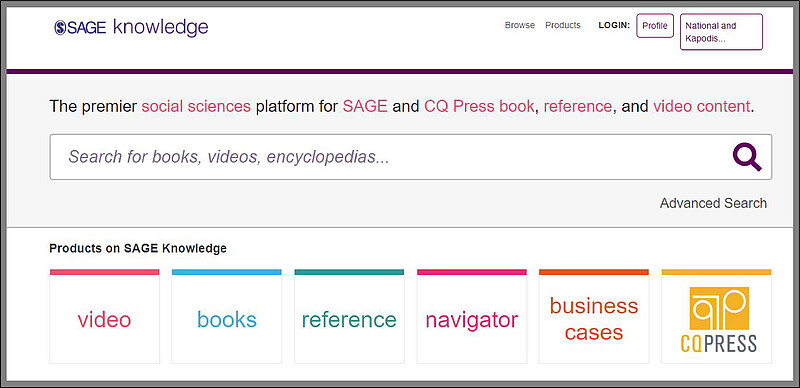Click the magnifying glass search icon
Image resolution: width=800 pixels, height=388 pixels.
[747, 157]
